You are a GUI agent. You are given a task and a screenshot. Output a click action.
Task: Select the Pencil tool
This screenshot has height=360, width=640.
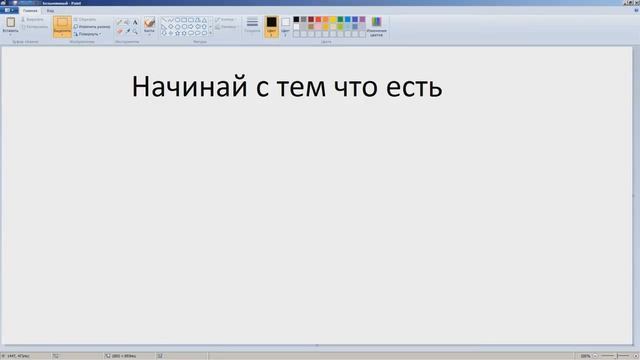click(119, 22)
